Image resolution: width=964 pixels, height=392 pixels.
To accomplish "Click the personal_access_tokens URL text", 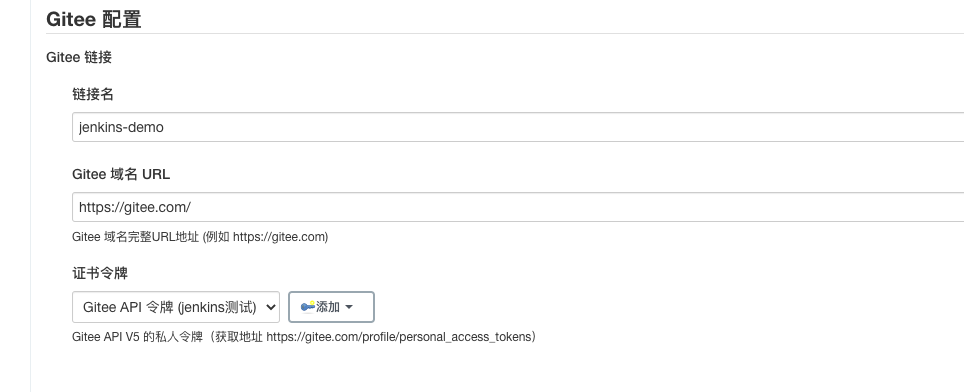I will pyautogui.click(x=399, y=337).
